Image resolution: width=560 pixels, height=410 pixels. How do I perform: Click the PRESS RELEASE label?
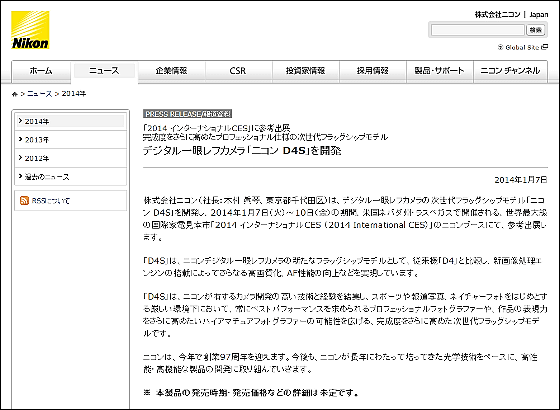[x=188, y=114]
